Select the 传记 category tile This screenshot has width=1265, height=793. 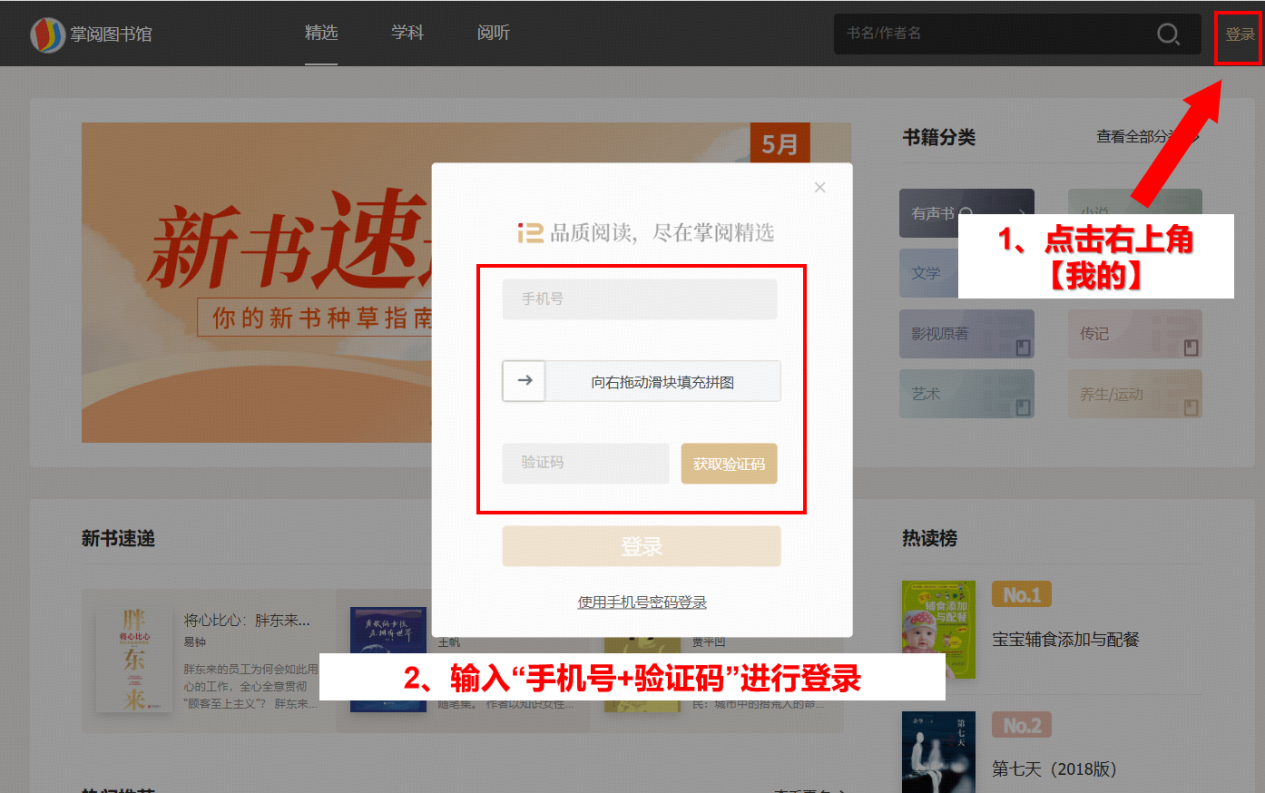1134,334
